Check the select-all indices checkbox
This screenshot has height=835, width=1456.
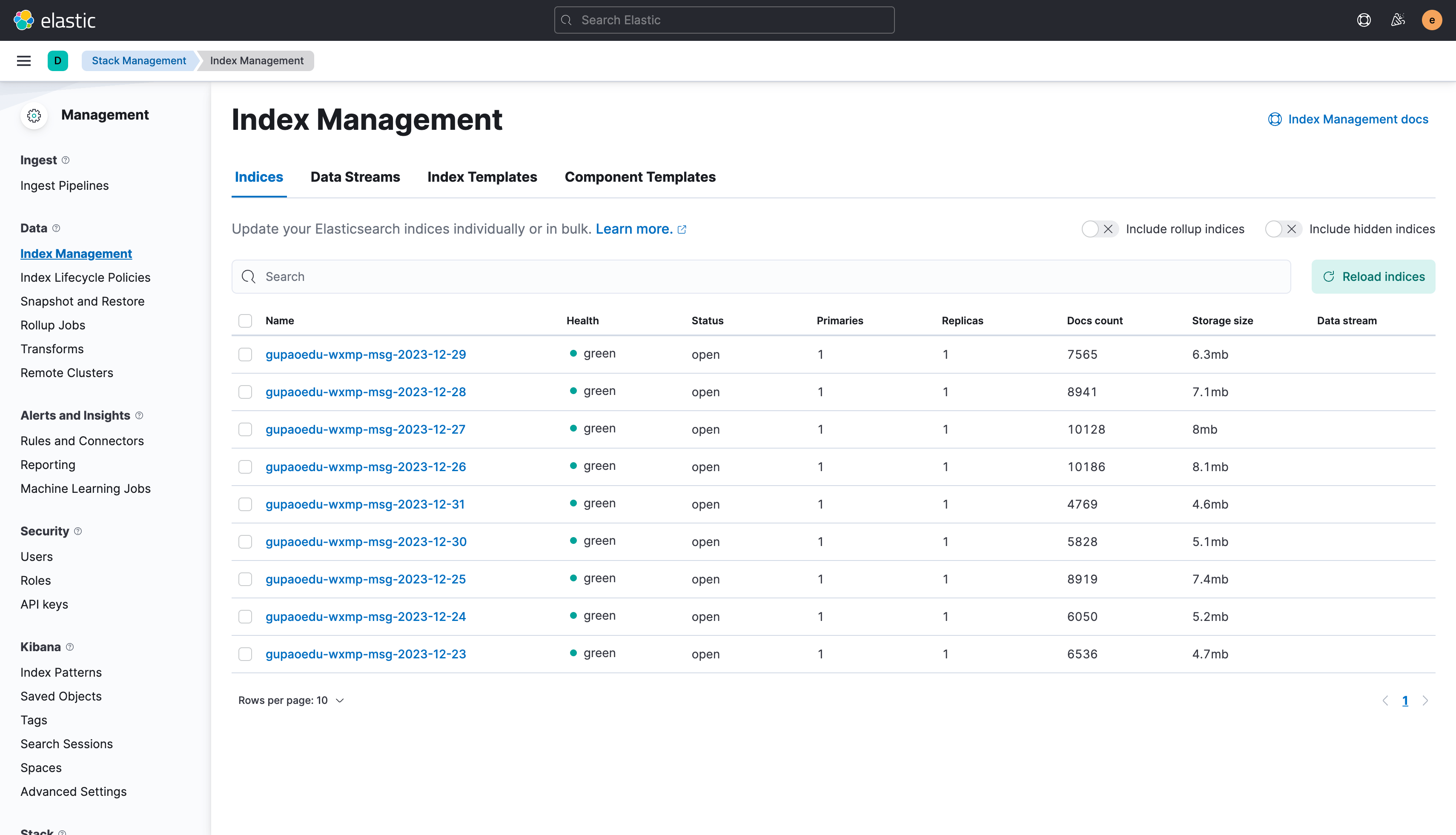245,320
